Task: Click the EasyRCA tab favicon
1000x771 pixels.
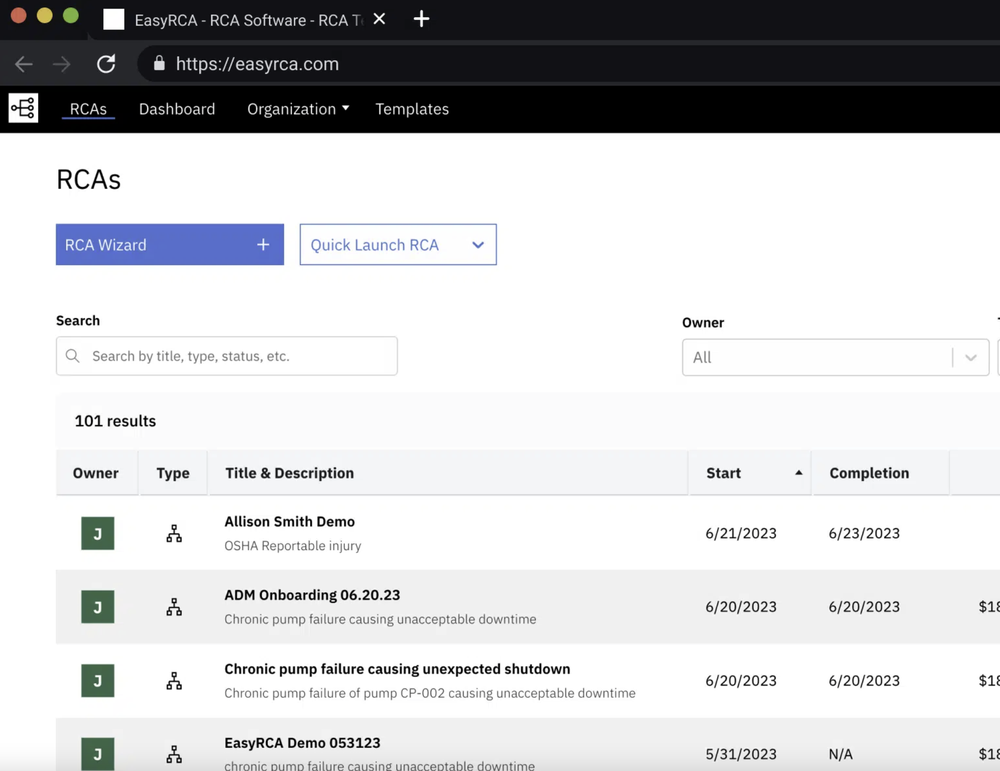Action: 114,19
